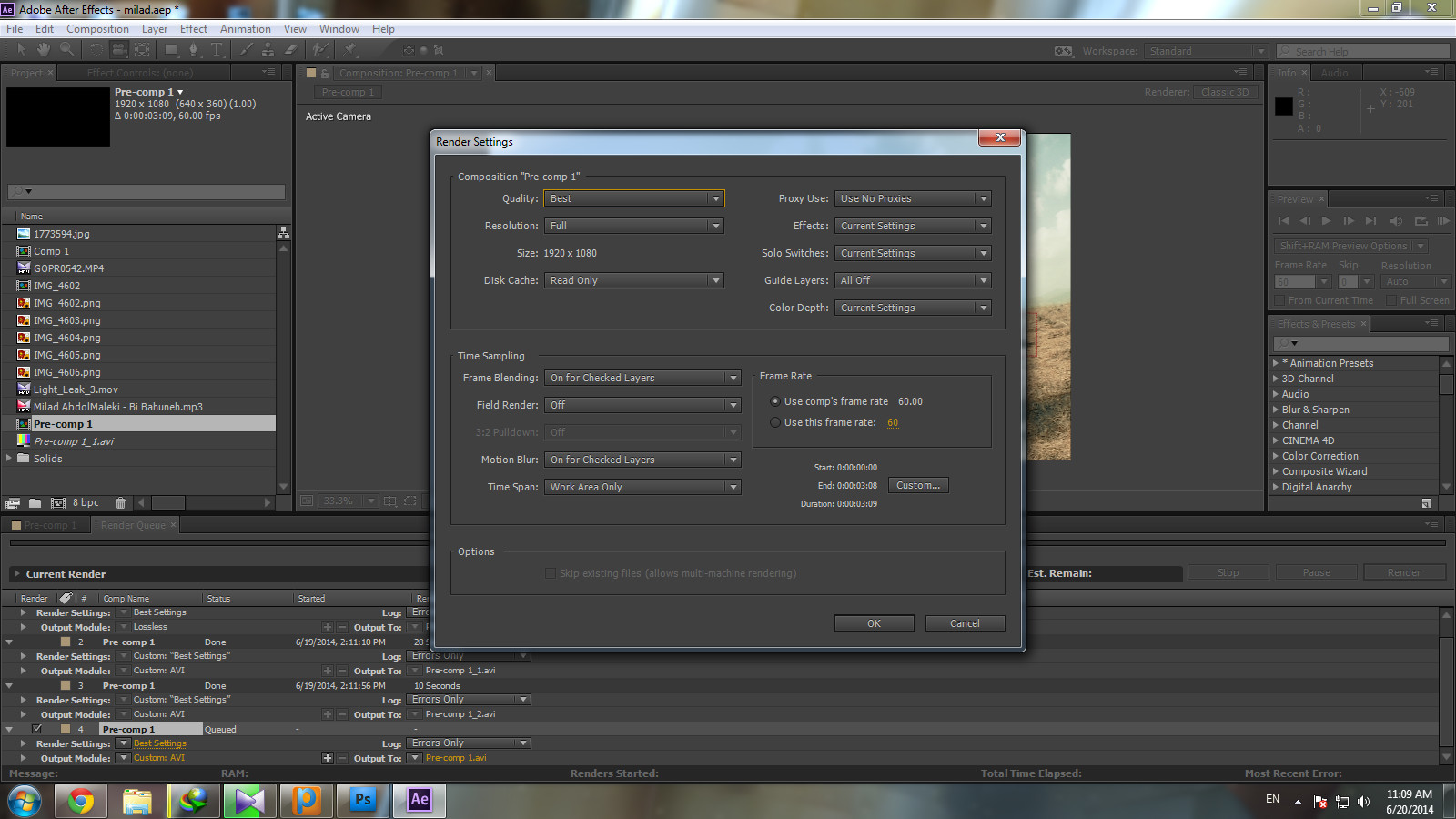Toggle the render checkbox for queue item 4
Image resolution: width=1456 pixels, height=819 pixels.
coord(37,729)
